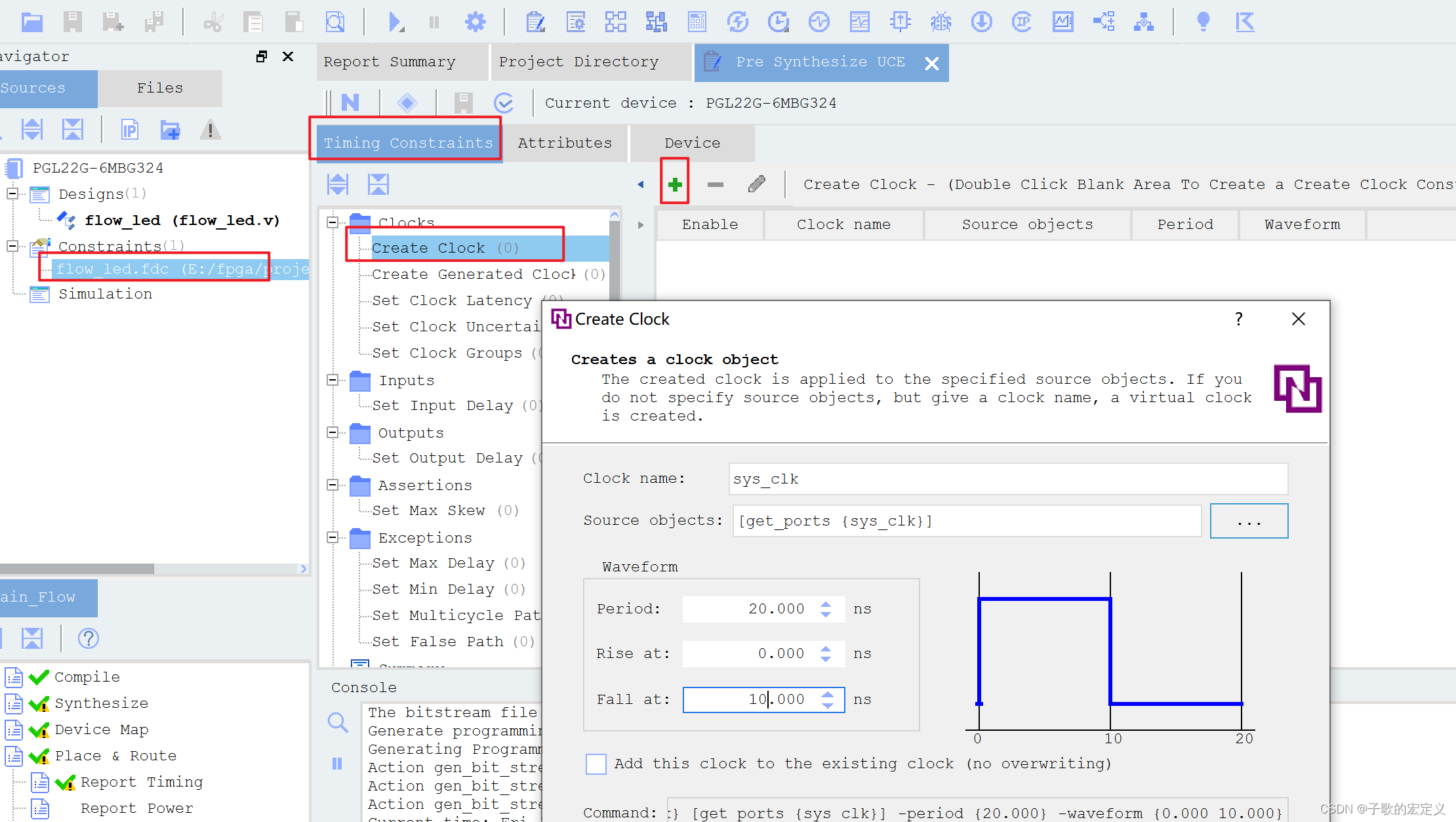The height and width of the screenshot is (822, 1456).
Task: Click the question mark help icon in Main_Flow
Action: [88, 638]
